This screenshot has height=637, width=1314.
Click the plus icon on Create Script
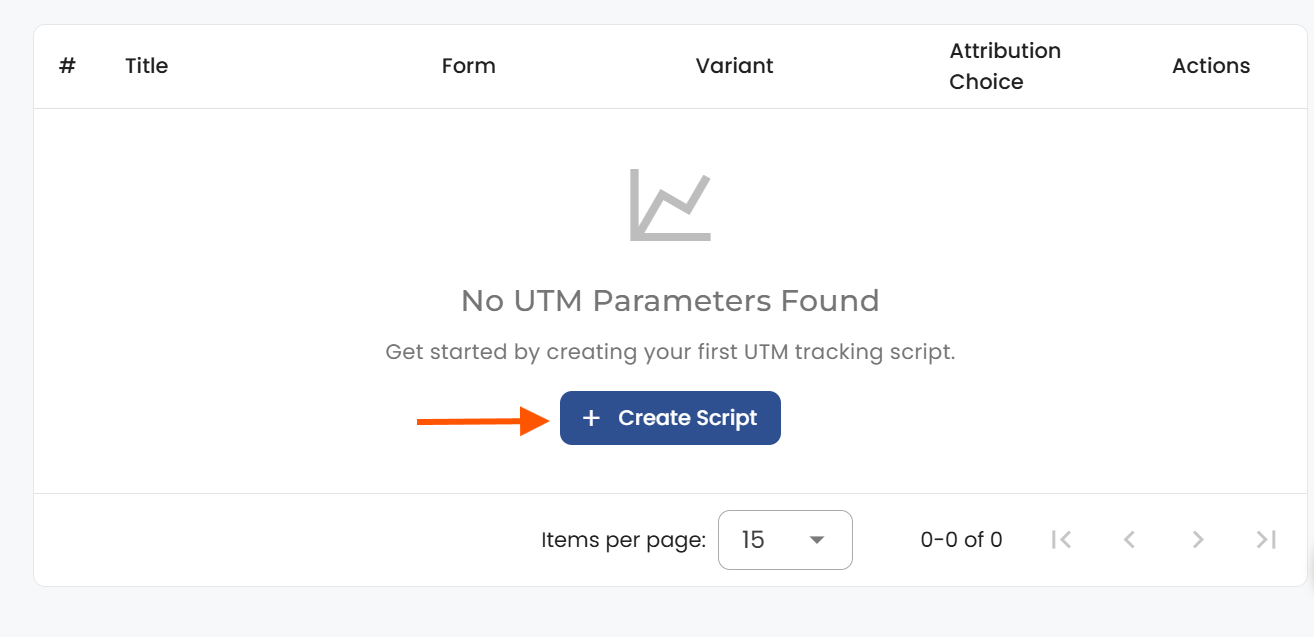[591, 418]
